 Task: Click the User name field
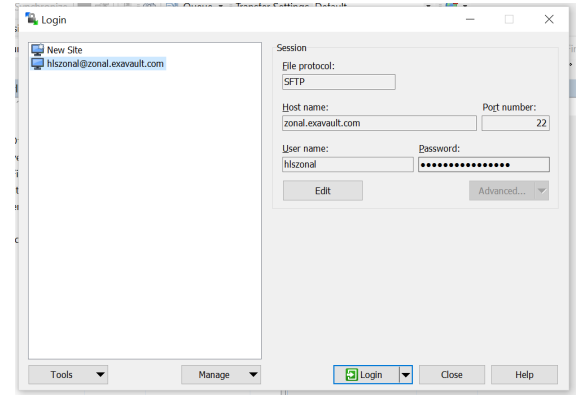tap(347, 164)
